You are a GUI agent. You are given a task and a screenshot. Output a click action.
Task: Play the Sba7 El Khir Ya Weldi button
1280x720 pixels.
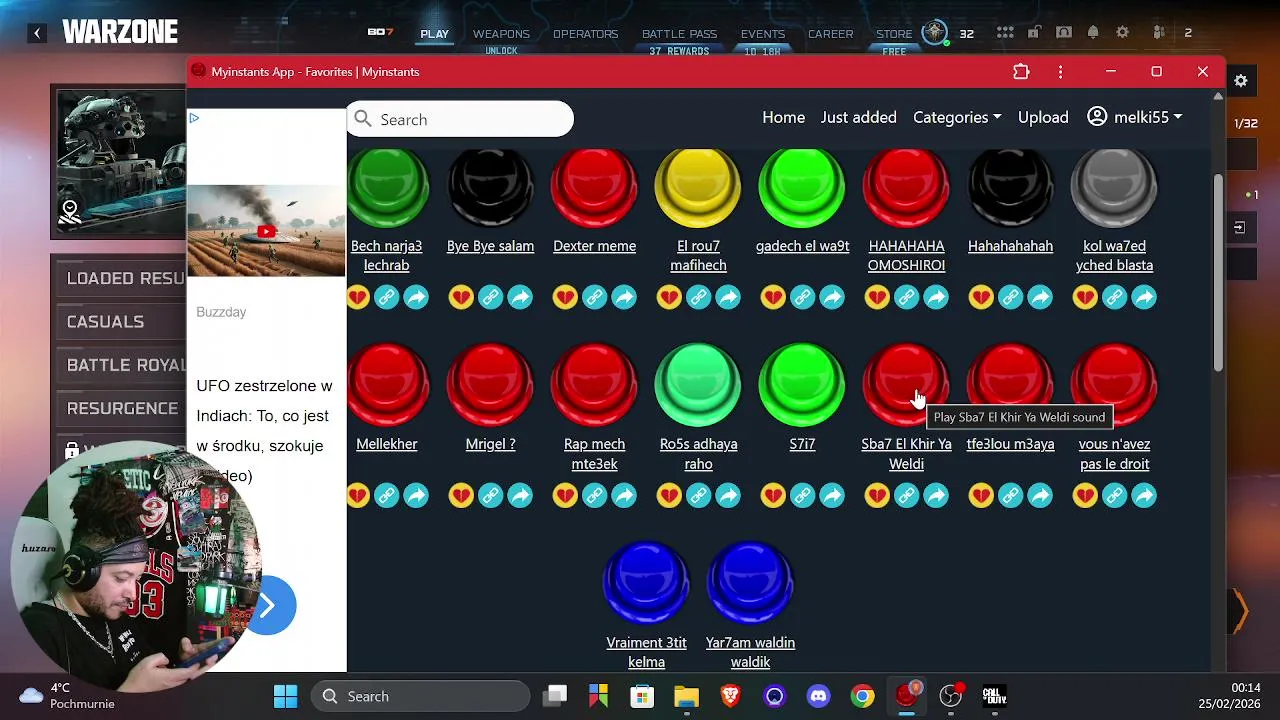pyautogui.click(x=906, y=385)
